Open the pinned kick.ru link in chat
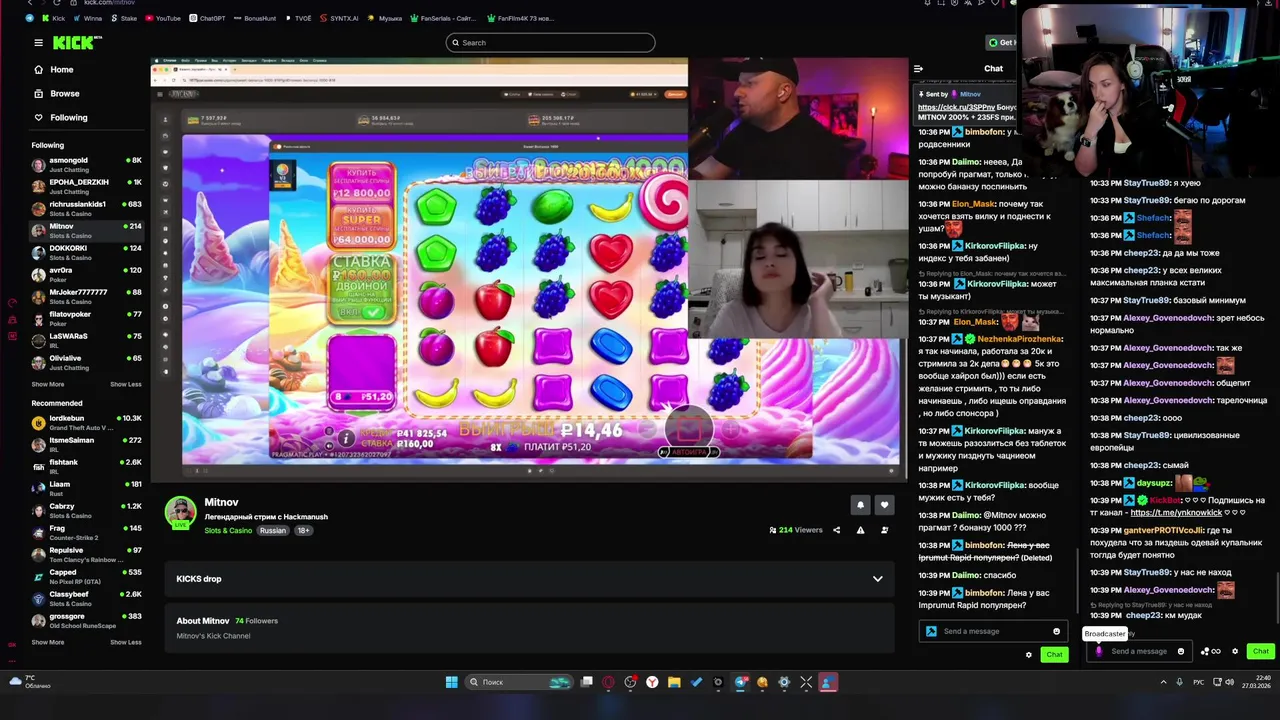 pos(956,107)
